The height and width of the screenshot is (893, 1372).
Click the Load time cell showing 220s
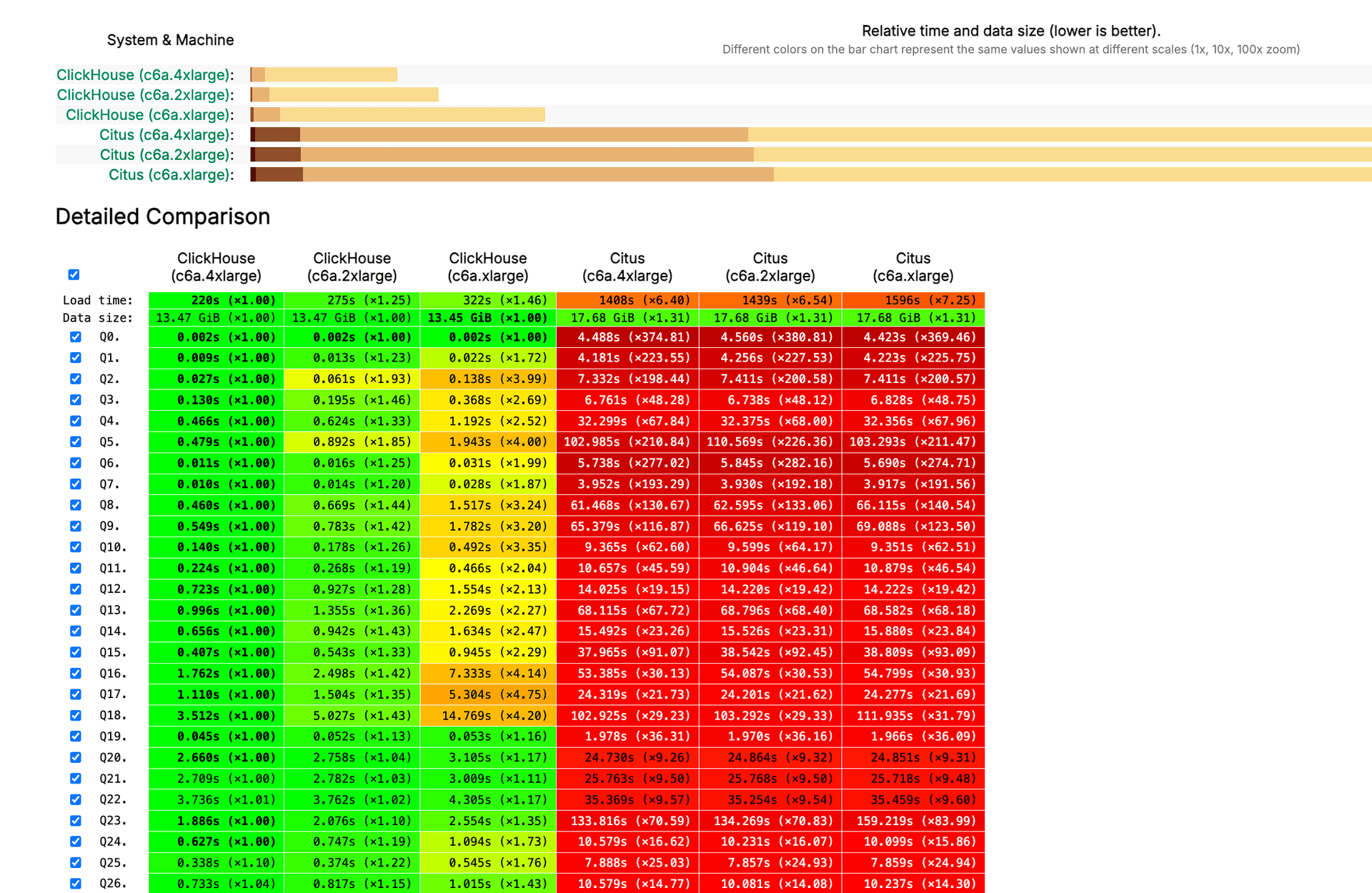[216, 300]
